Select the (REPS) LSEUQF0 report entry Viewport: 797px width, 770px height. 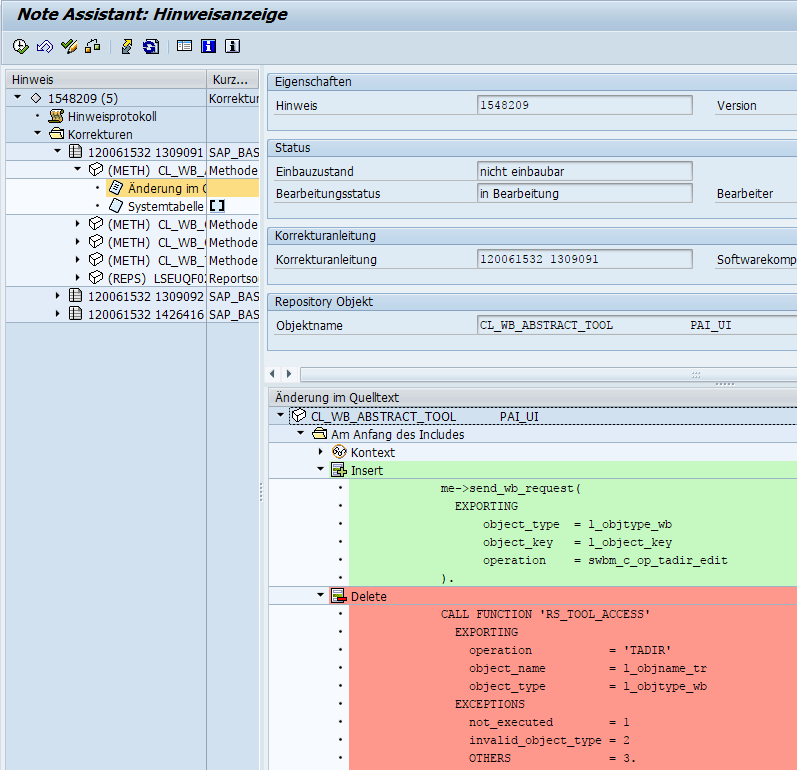click(147, 279)
